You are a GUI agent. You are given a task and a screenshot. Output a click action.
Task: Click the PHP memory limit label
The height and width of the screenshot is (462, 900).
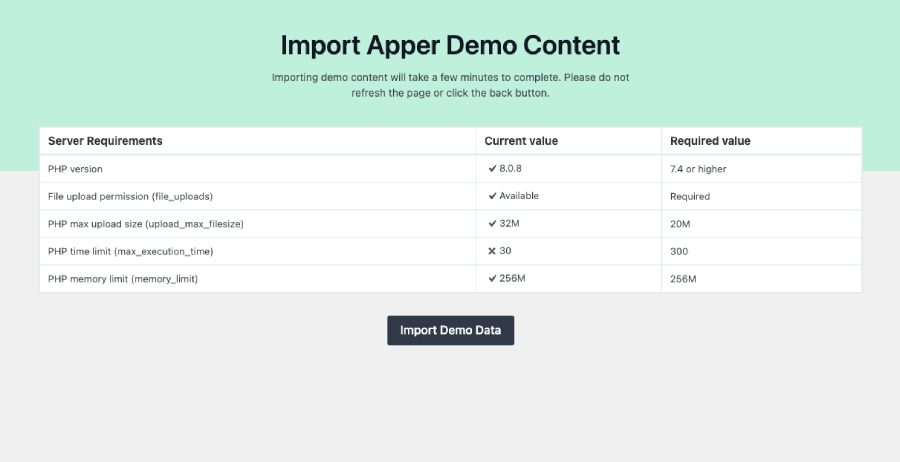coord(123,279)
